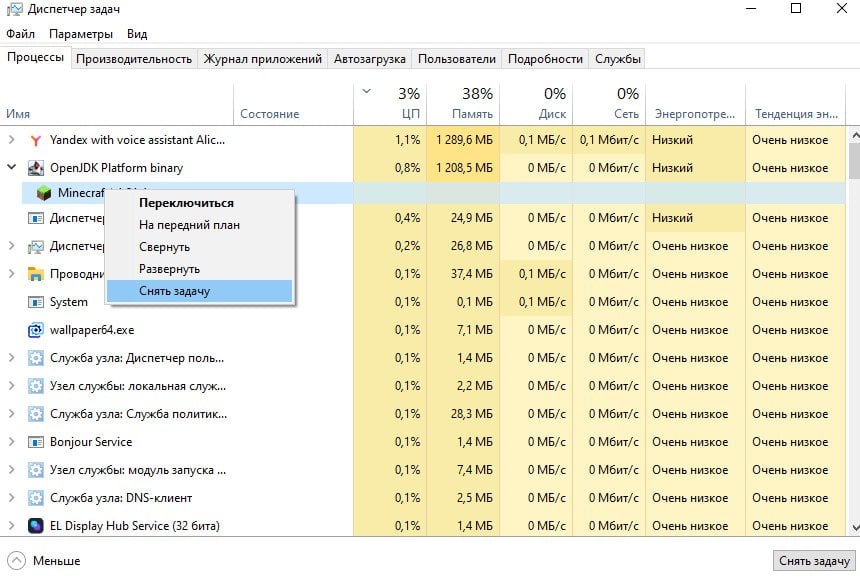
Task: Open the Службы tab
Action: pos(618,59)
